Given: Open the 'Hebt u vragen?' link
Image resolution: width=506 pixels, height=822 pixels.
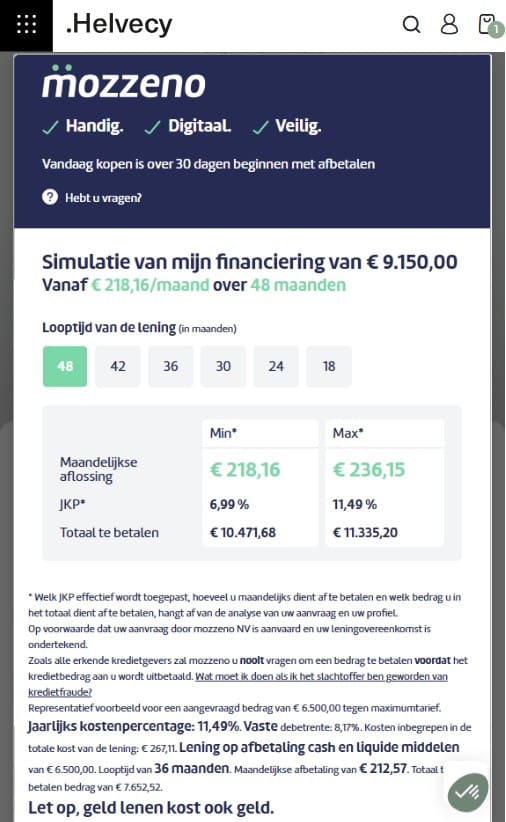Looking at the screenshot, I should click(103, 198).
